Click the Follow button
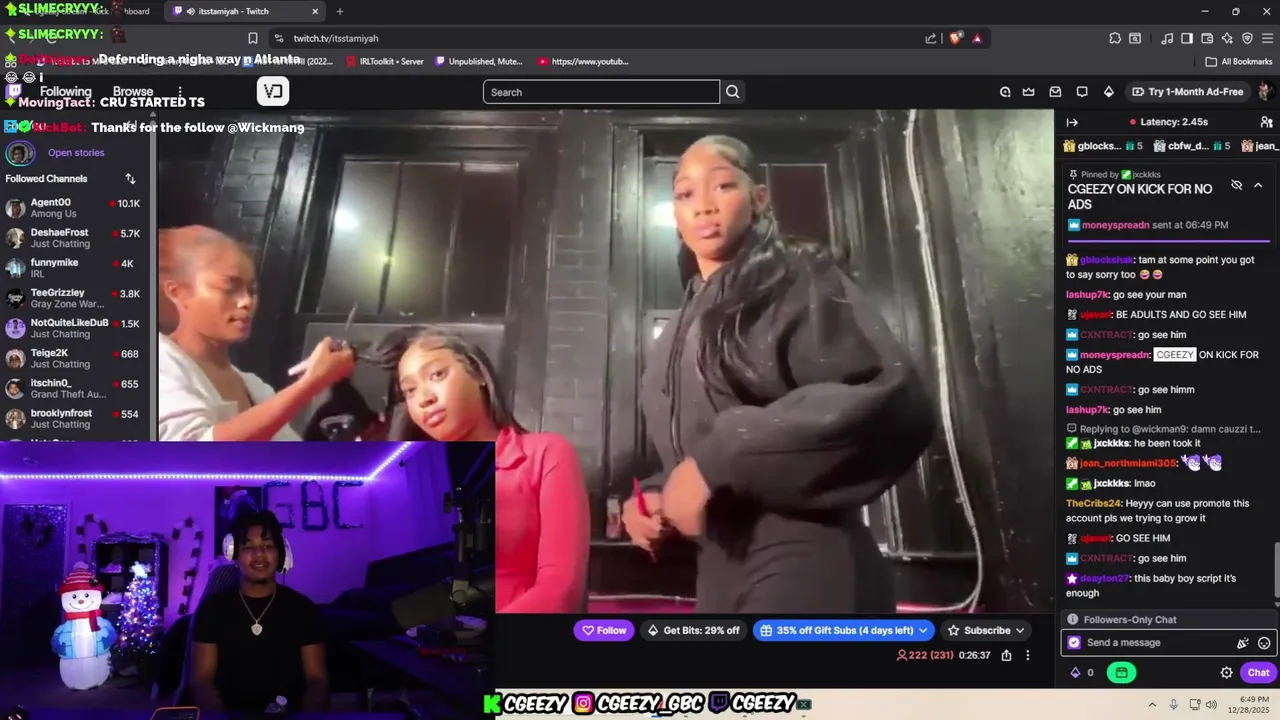 (x=604, y=630)
